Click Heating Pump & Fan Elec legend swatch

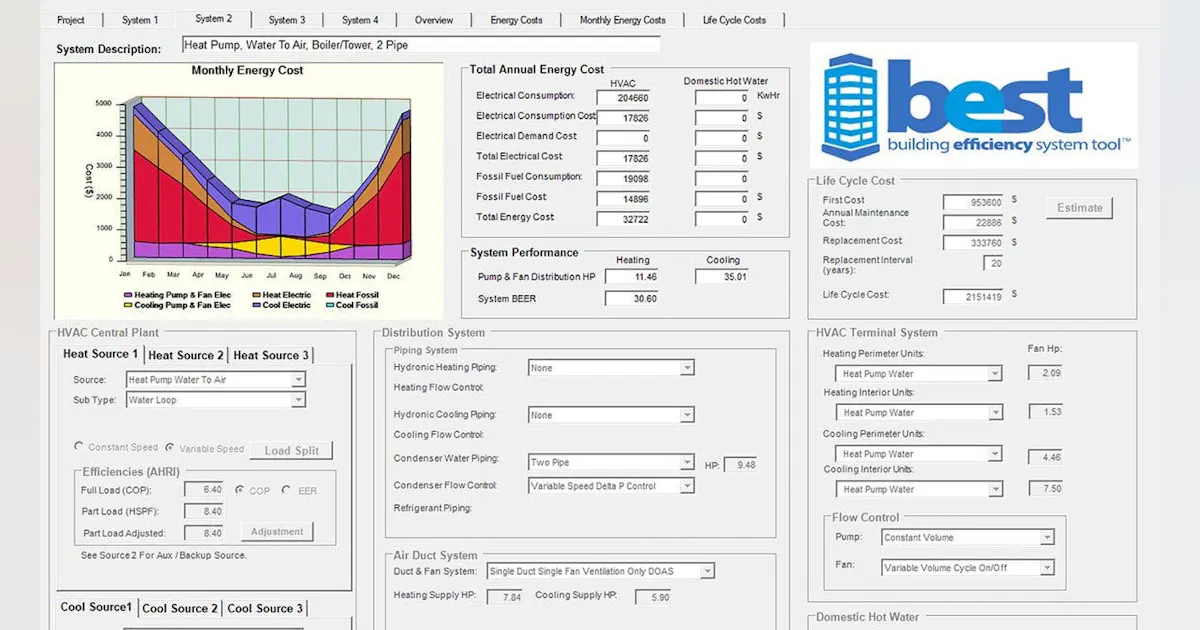(127, 296)
